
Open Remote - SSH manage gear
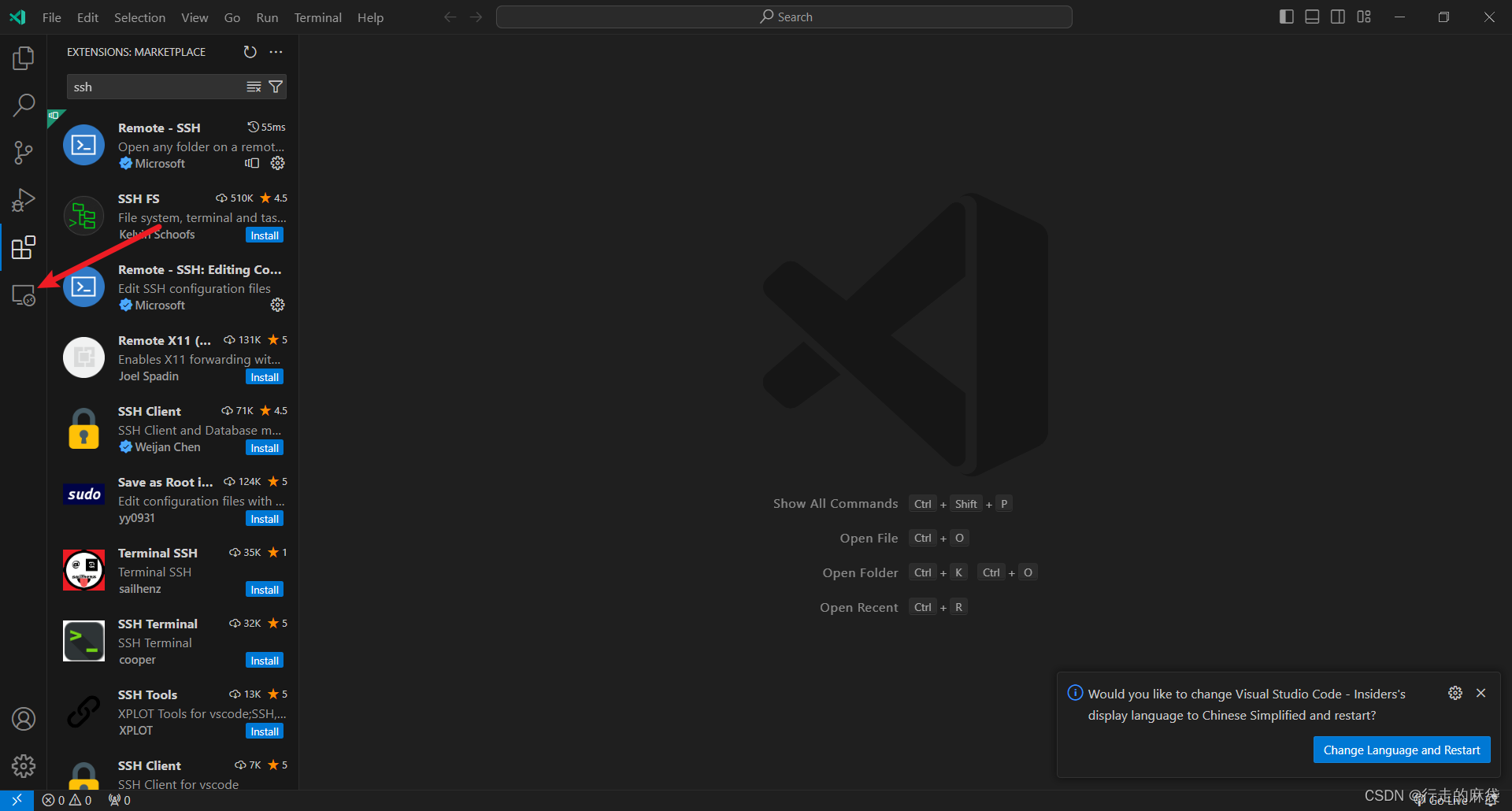pos(278,163)
